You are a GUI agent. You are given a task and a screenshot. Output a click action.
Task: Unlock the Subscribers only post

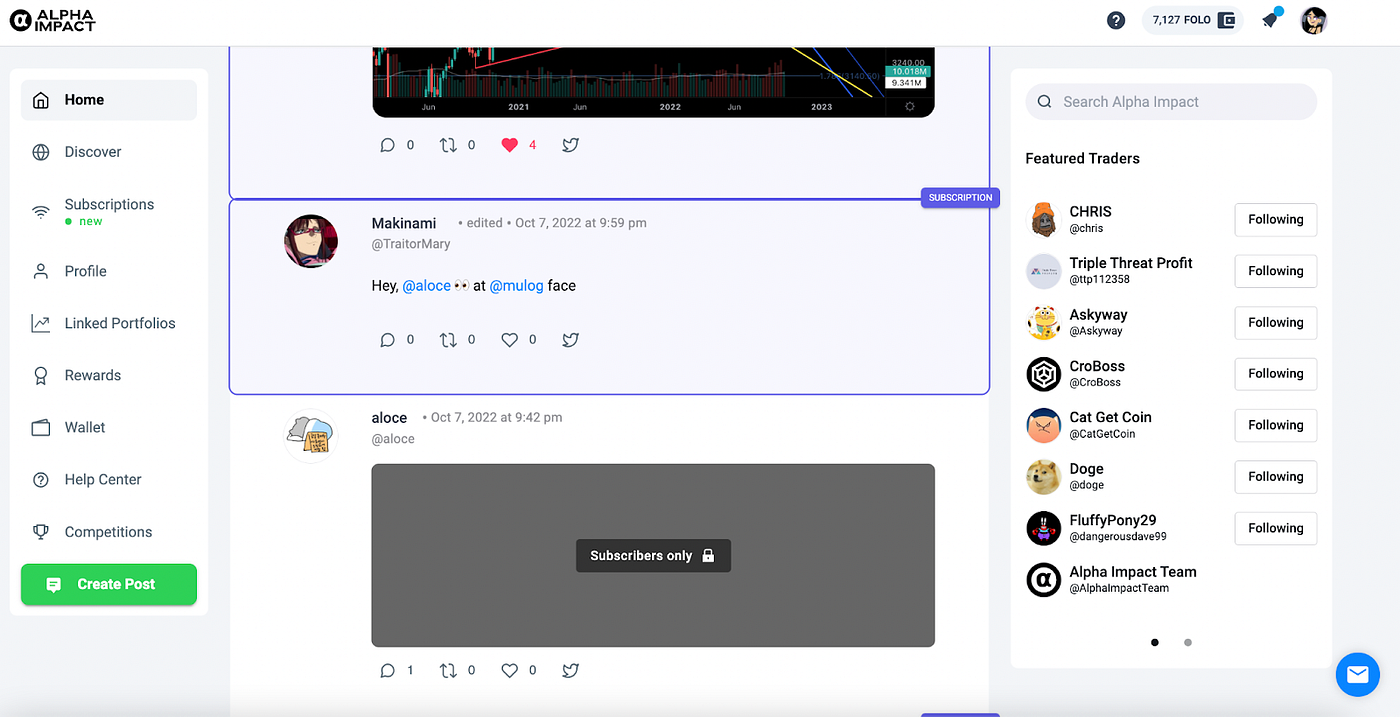(653, 556)
